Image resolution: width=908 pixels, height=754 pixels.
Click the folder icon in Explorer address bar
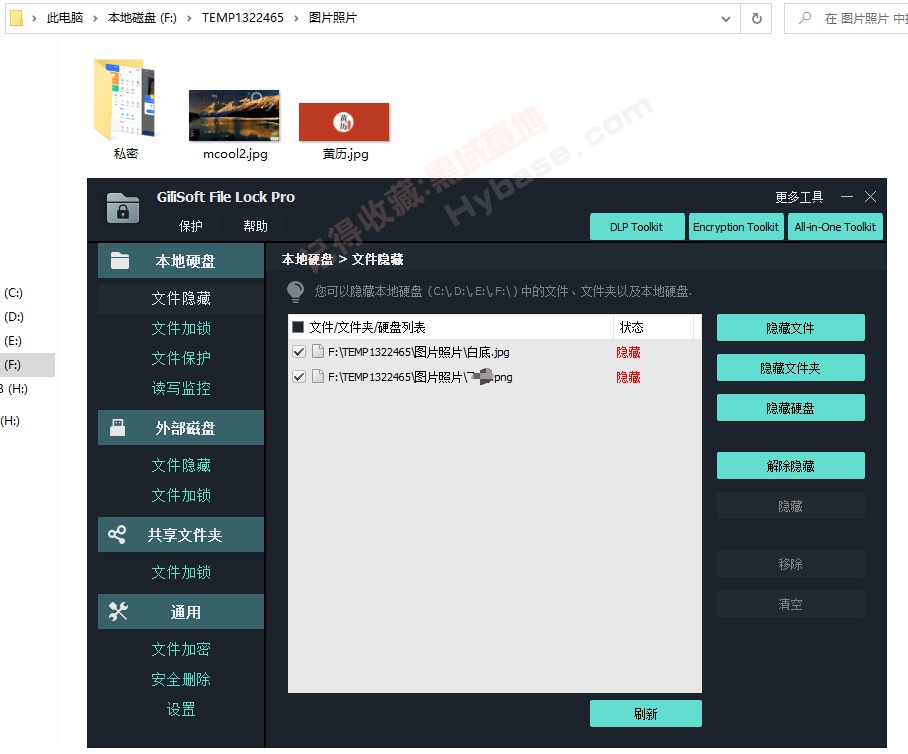(x=16, y=18)
